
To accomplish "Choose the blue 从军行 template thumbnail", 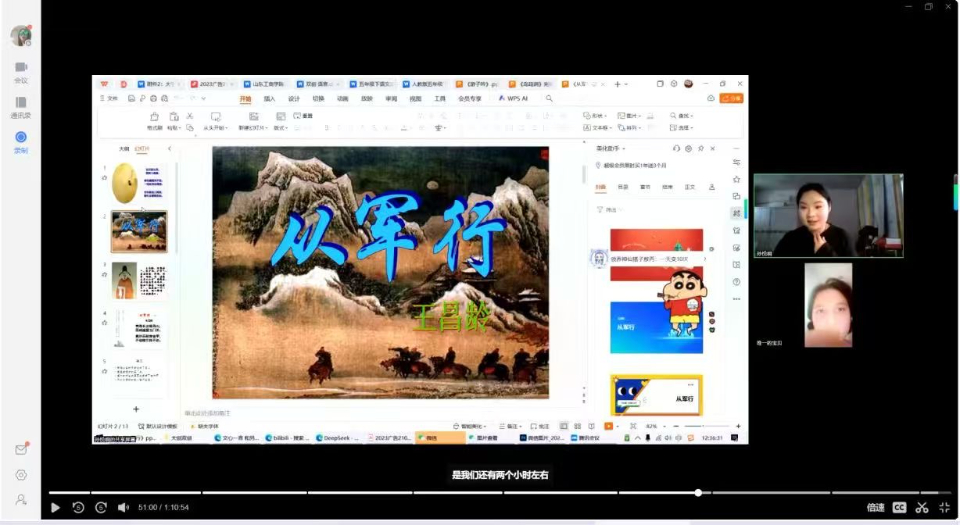I will (x=656, y=327).
